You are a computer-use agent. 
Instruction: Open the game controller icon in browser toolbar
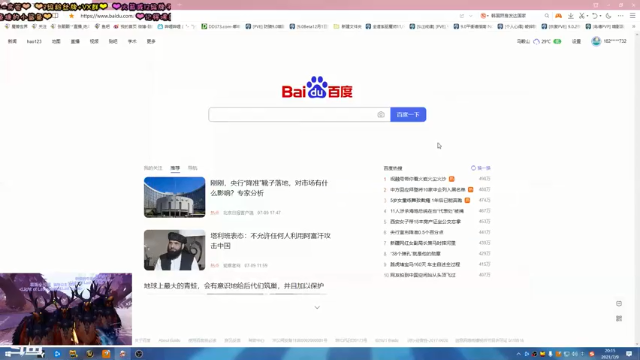[x=558, y=16]
